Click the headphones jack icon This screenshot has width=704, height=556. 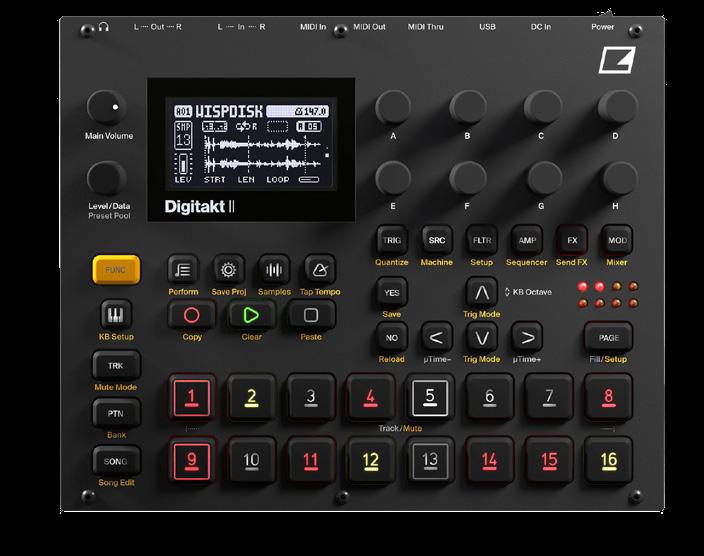point(104,27)
